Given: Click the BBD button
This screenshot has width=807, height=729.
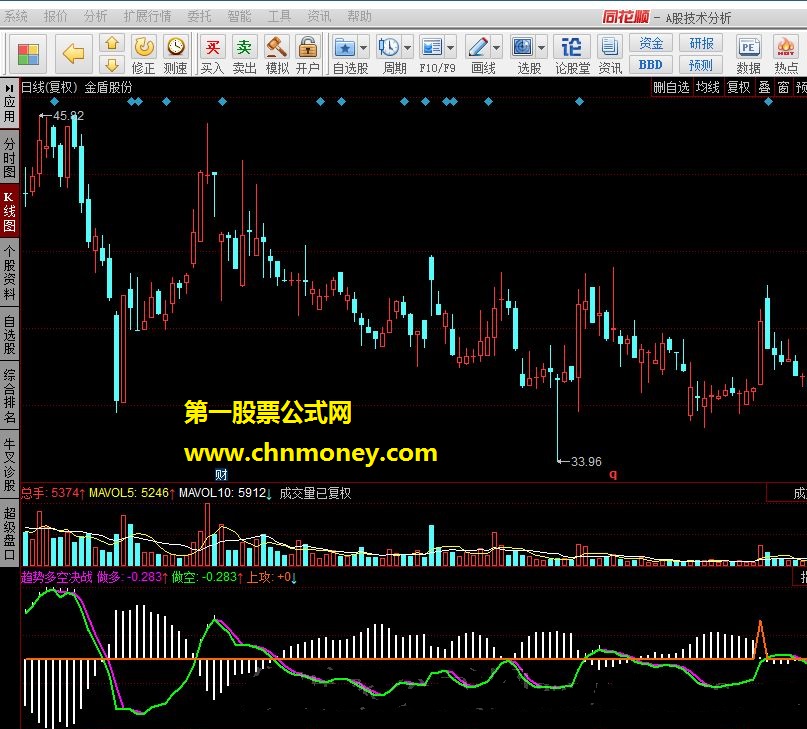Looking at the screenshot, I should pyautogui.click(x=651, y=65).
